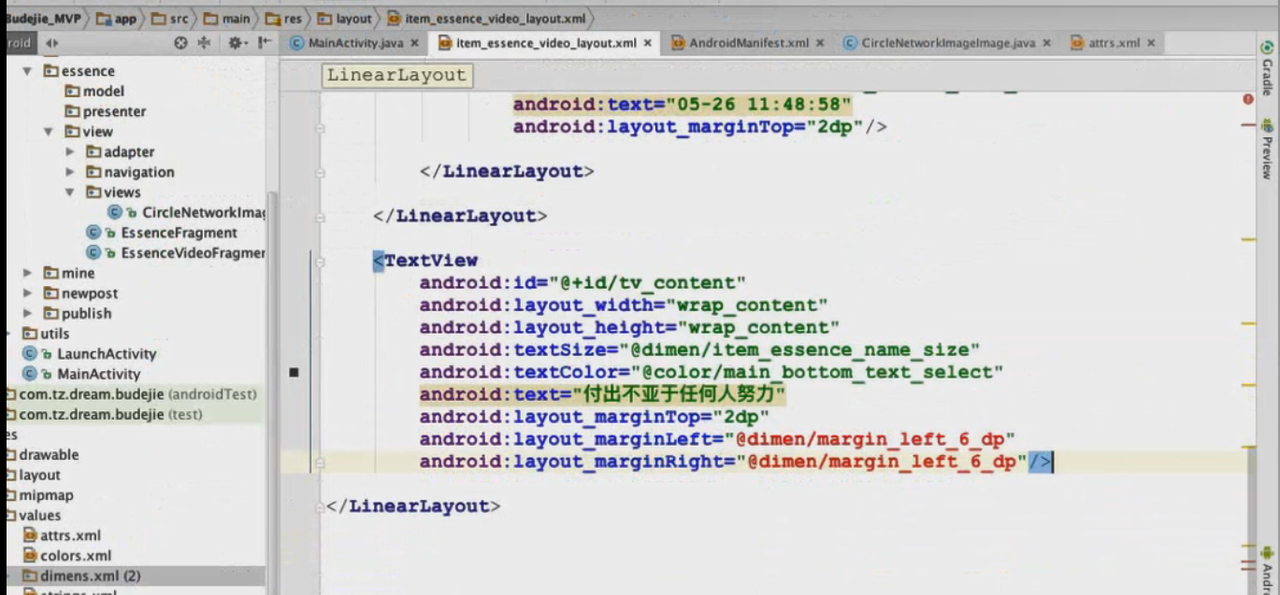Click the tv_content id attribute line
The width and height of the screenshot is (1280, 595).
pyautogui.click(x=582, y=283)
